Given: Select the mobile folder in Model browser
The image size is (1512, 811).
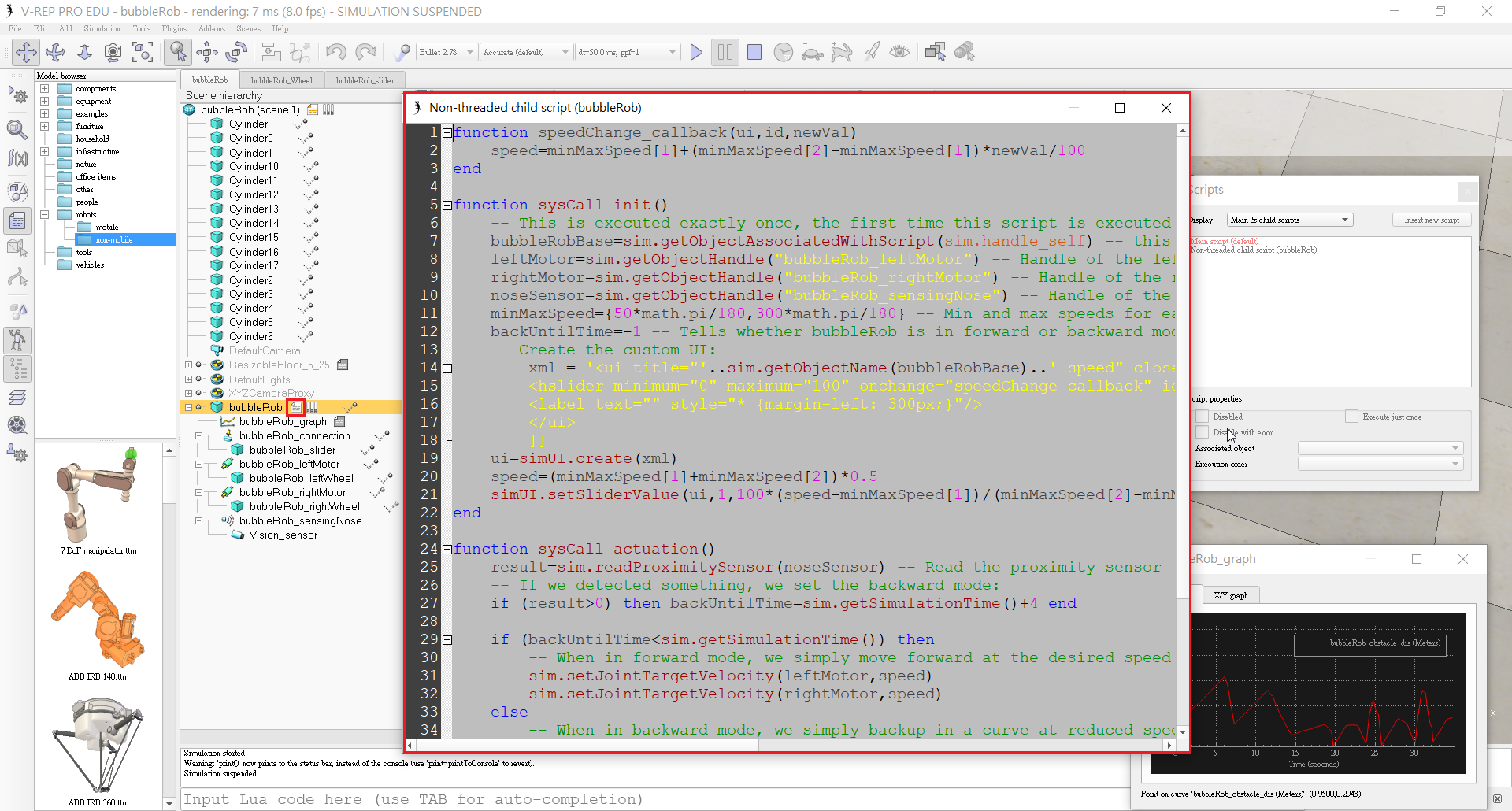Looking at the screenshot, I should tap(107, 227).
